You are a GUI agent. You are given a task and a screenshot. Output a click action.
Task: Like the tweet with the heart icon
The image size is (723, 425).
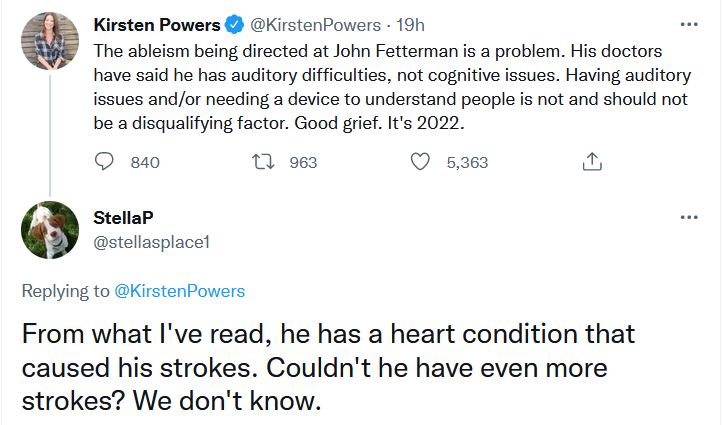[420, 161]
